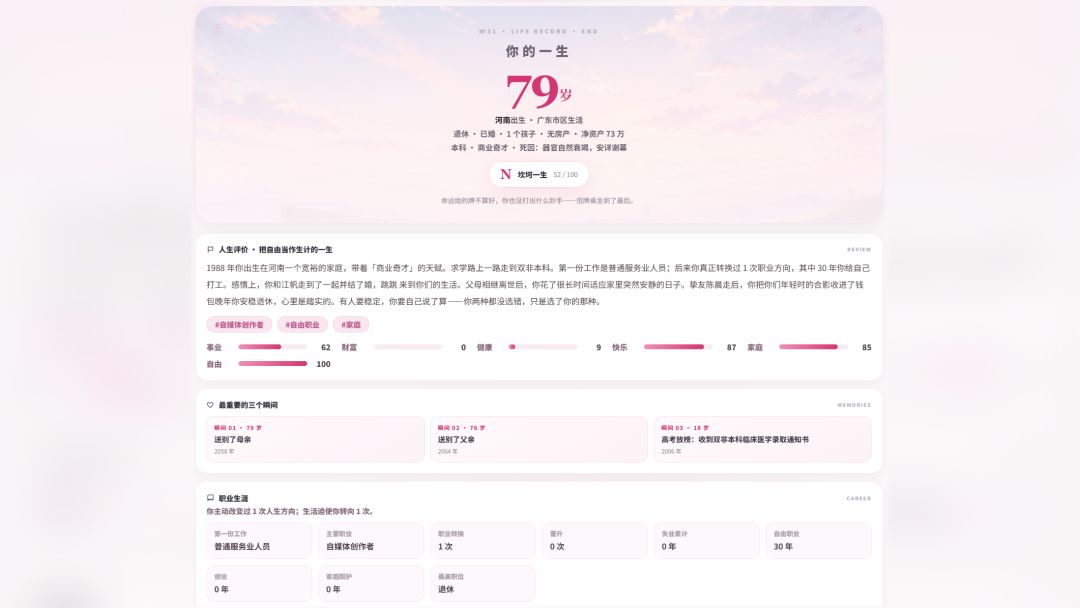Click the 创业 0 年 card
Viewport: 1080px width, 608px height.
(259, 583)
